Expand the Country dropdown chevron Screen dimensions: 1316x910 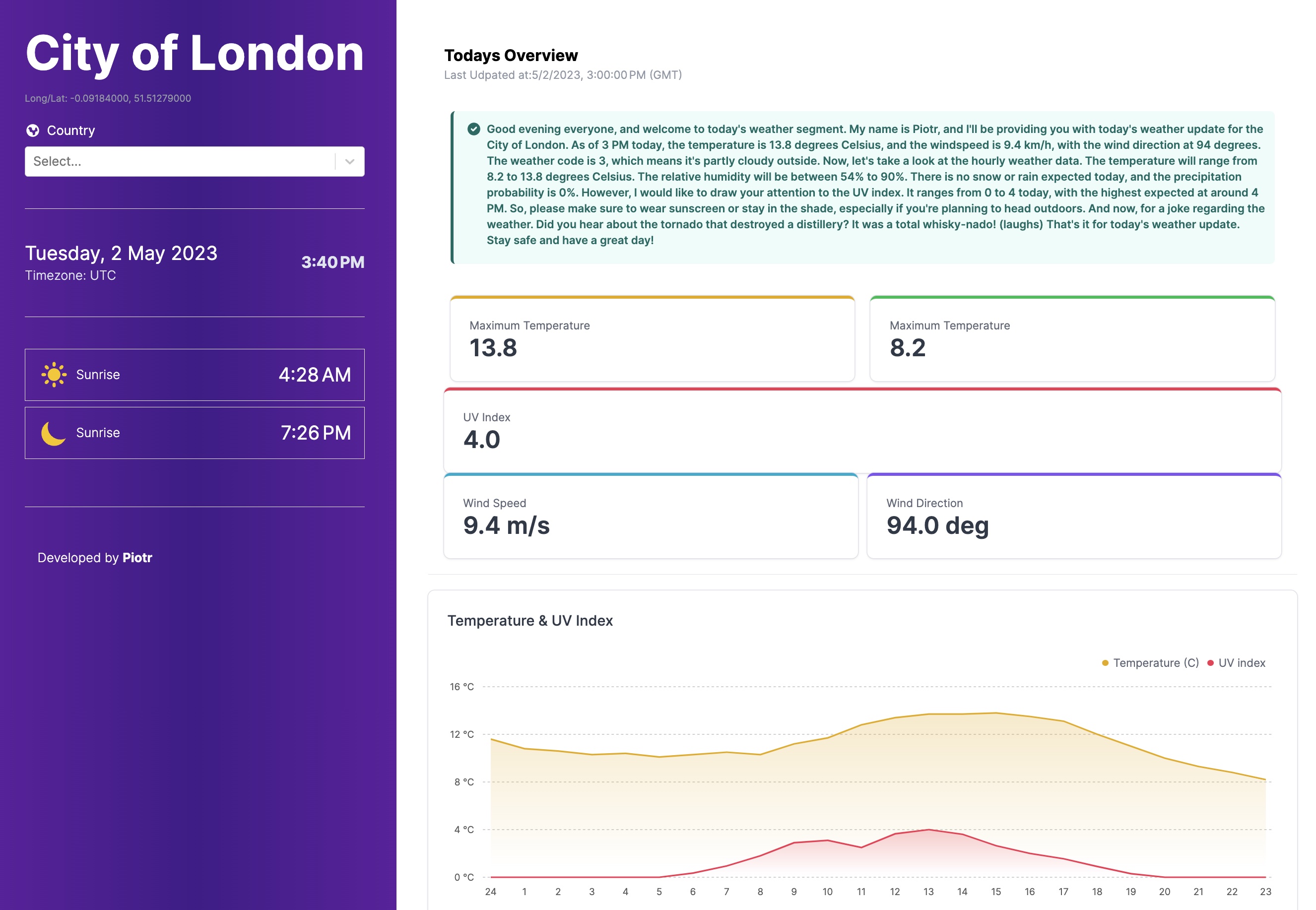[x=349, y=161]
